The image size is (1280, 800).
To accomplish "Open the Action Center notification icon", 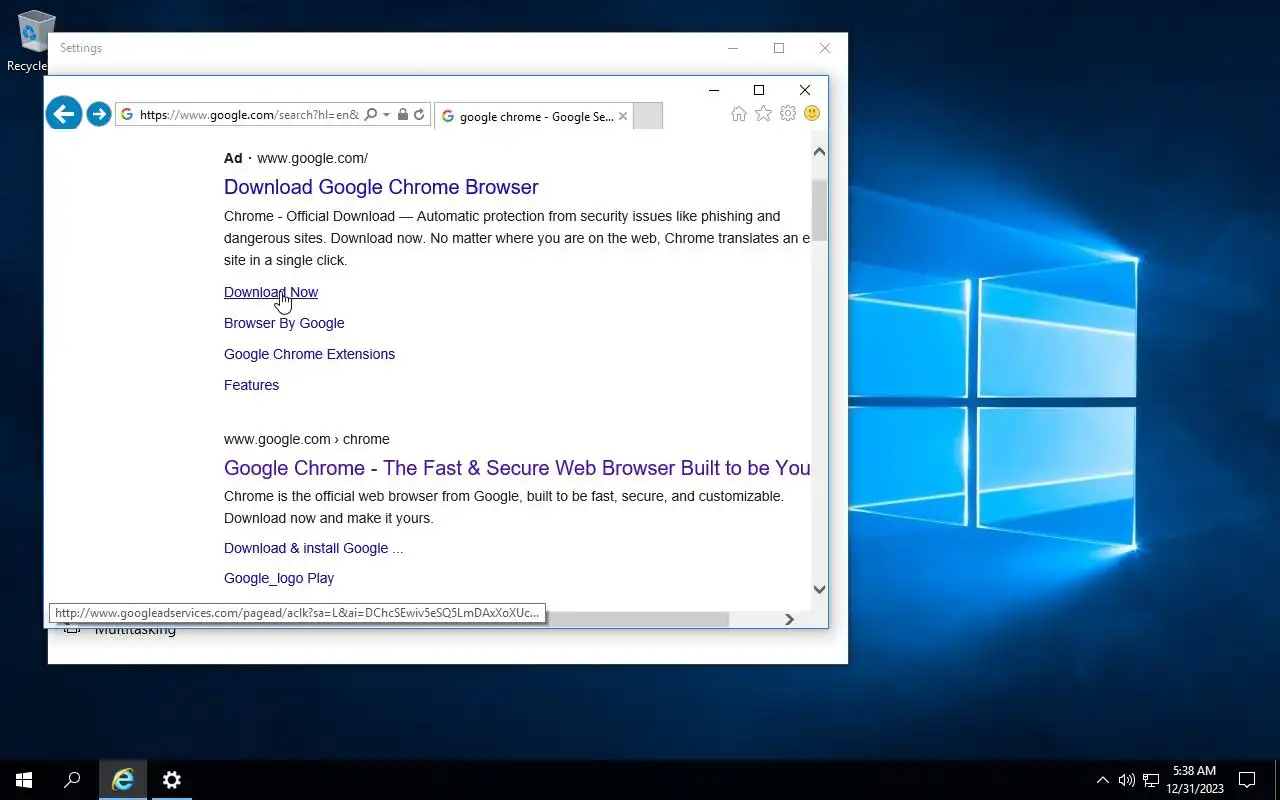I will point(1247,780).
